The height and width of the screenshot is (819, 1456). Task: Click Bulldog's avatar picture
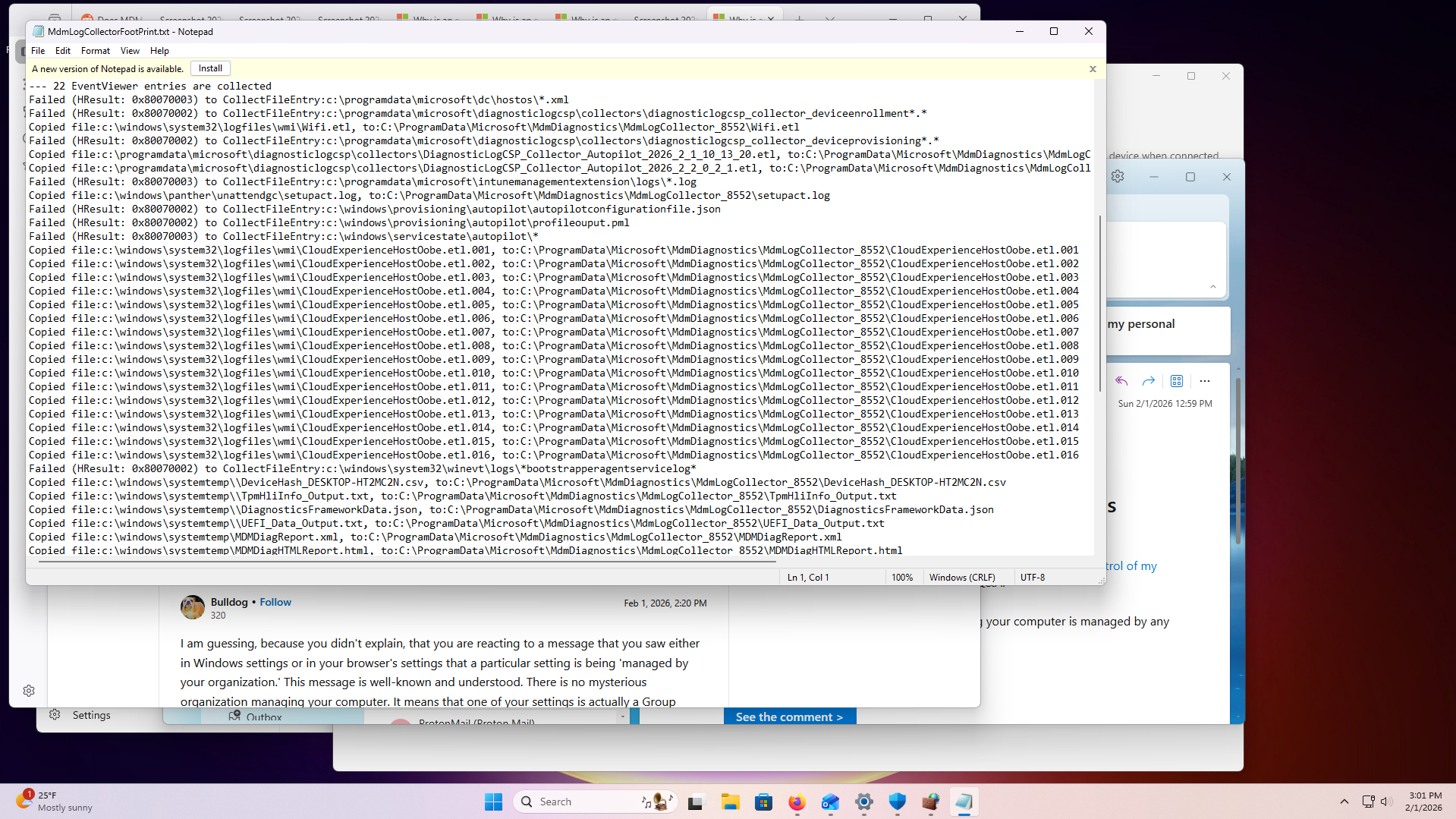pyautogui.click(x=193, y=607)
